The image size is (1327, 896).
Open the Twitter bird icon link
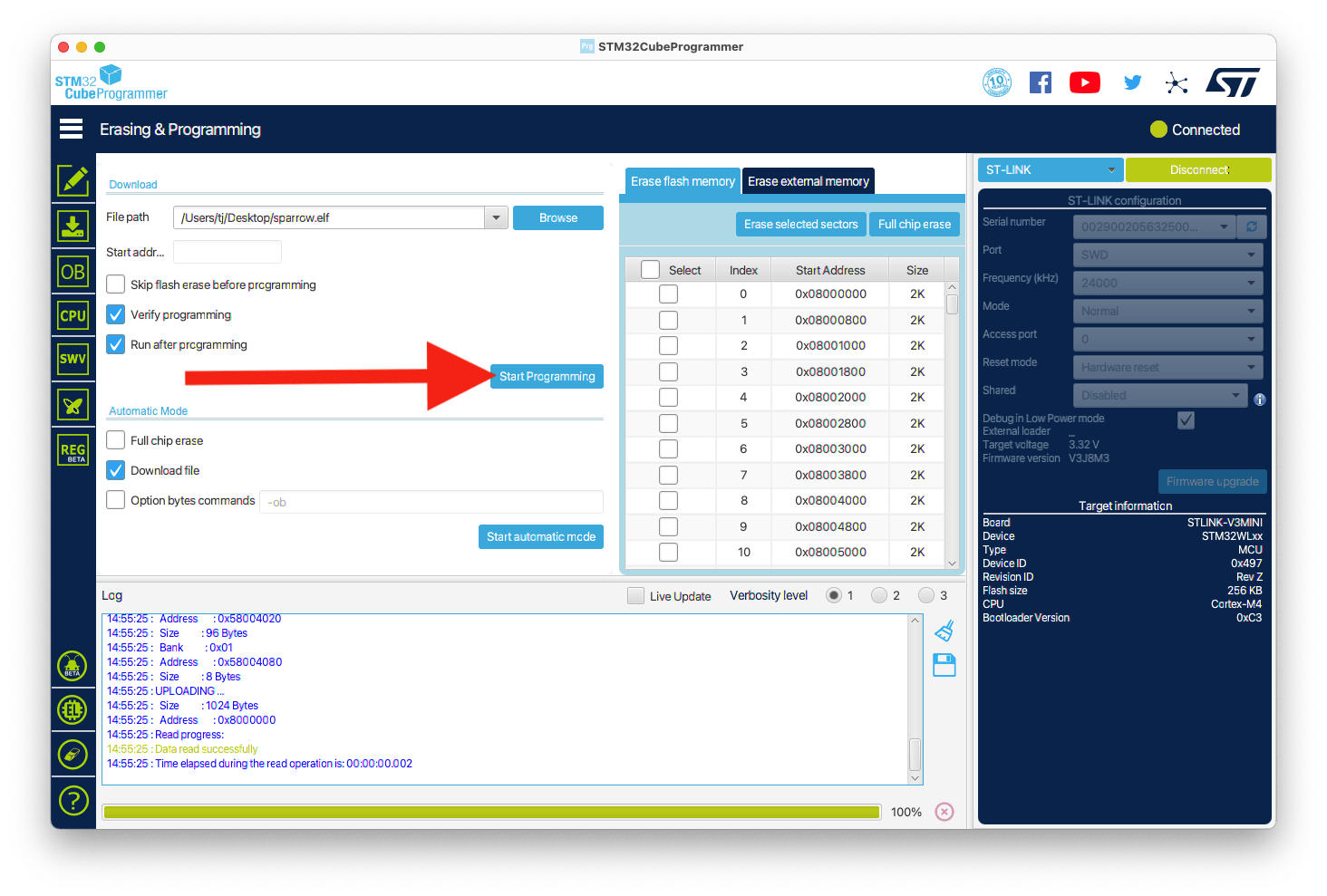tap(1132, 82)
